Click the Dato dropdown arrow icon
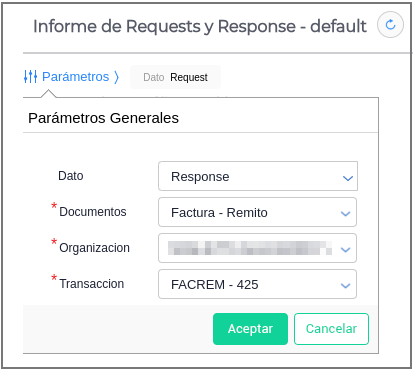413x370 pixels. tap(348, 178)
